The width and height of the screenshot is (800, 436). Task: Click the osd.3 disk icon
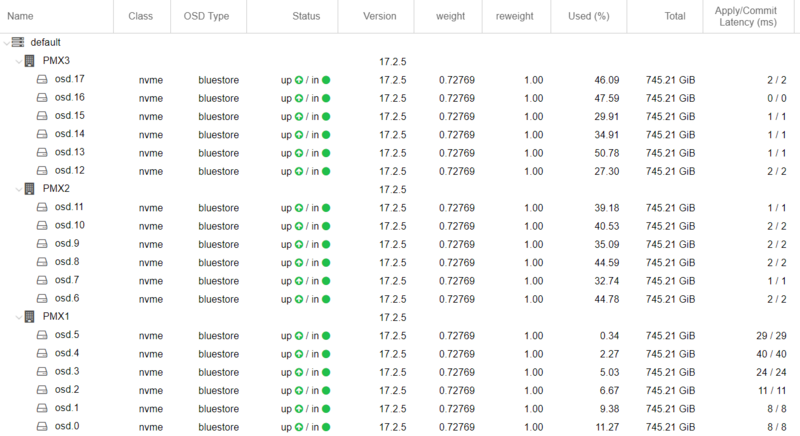42,372
